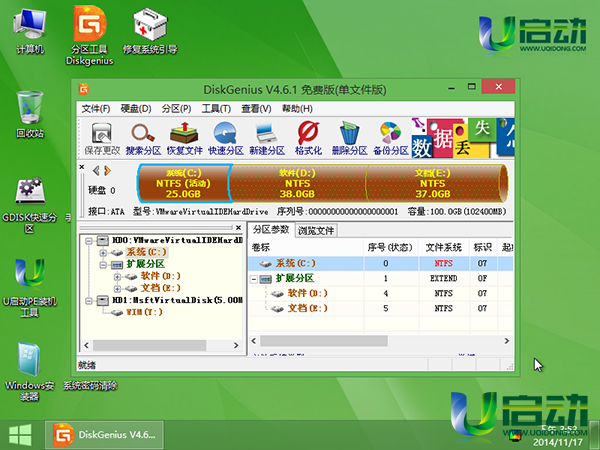Click the 分区工具 Diskgenius desktop icon
The width and height of the screenshot is (600, 450).
coord(90,36)
